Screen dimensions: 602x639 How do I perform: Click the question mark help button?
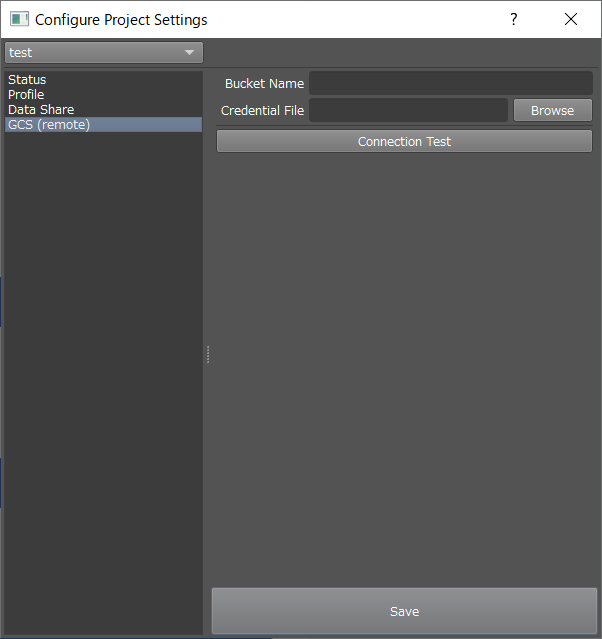514,19
